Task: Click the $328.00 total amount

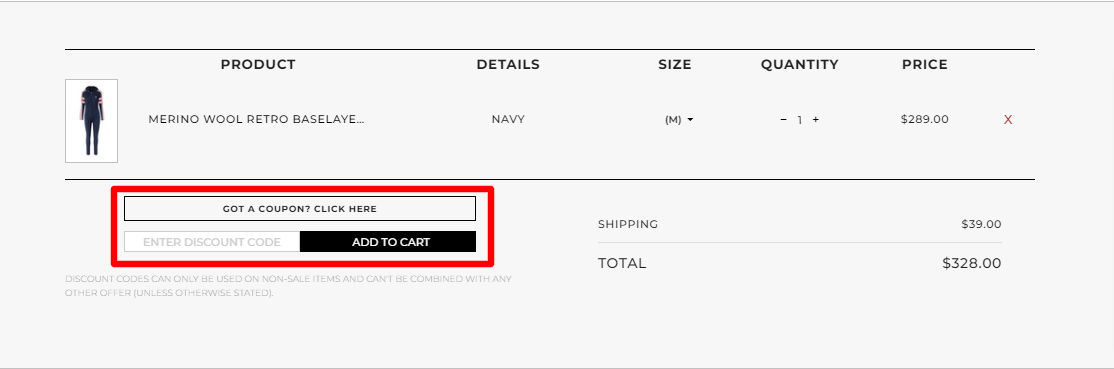Action: (972, 263)
